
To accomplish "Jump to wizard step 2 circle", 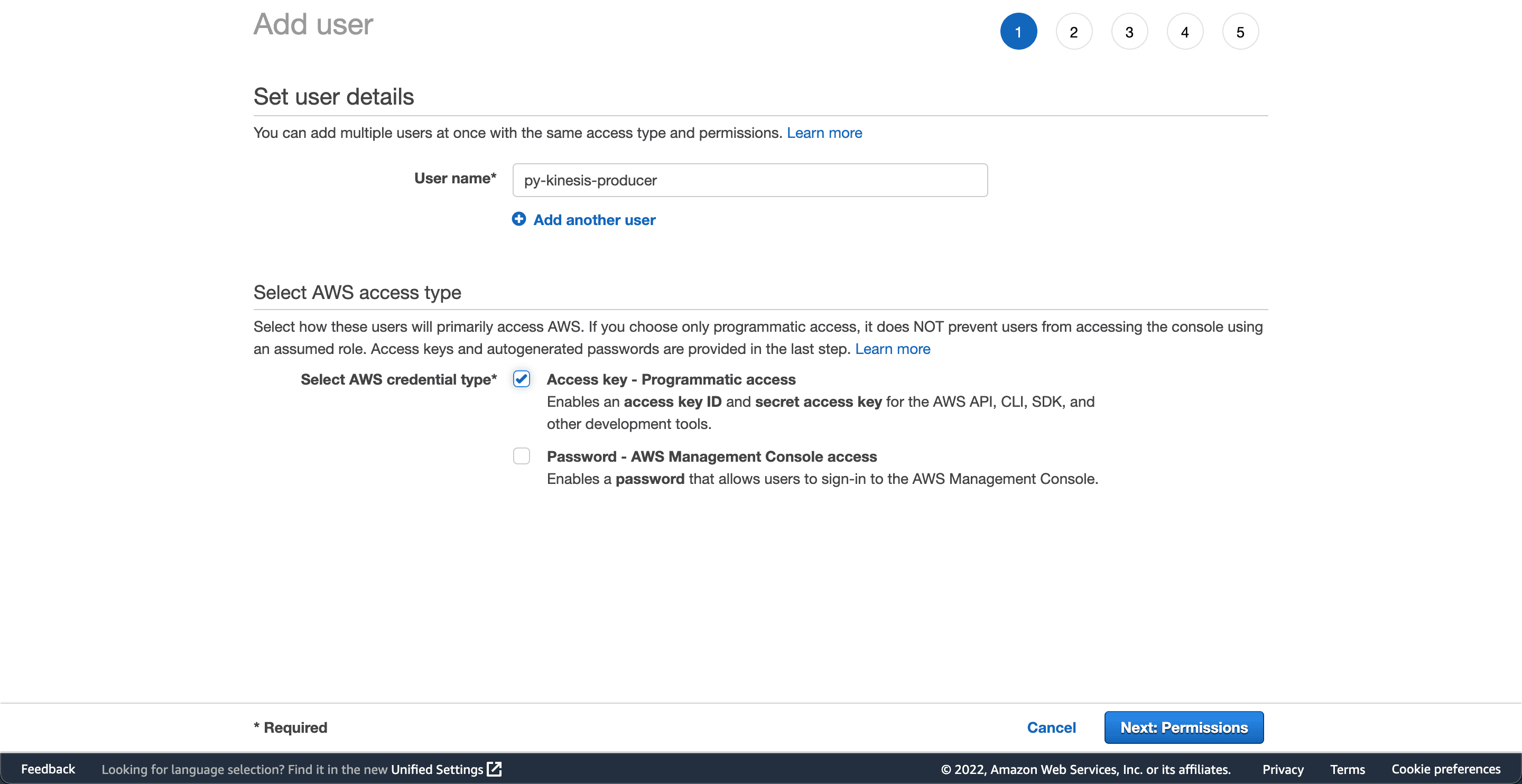I will pyautogui.click(x=1073, y=32).
